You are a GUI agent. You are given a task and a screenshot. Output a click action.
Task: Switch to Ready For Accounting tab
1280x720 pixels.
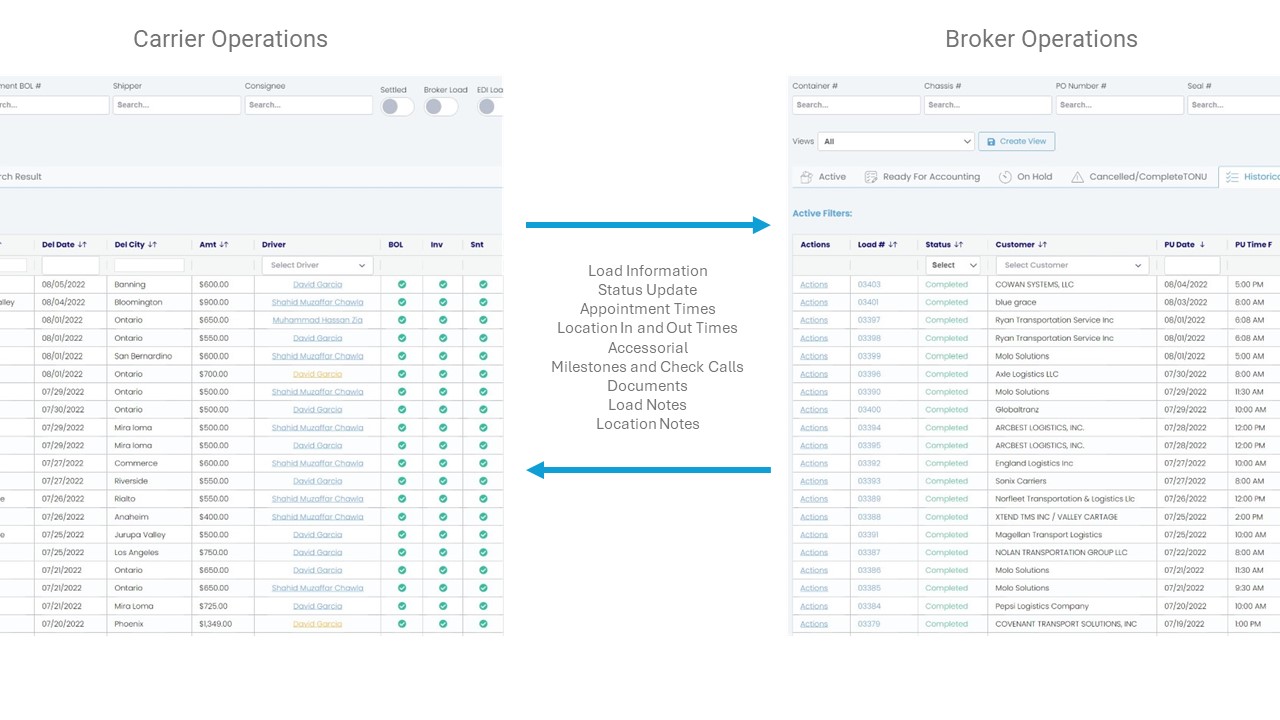(922, 177)
